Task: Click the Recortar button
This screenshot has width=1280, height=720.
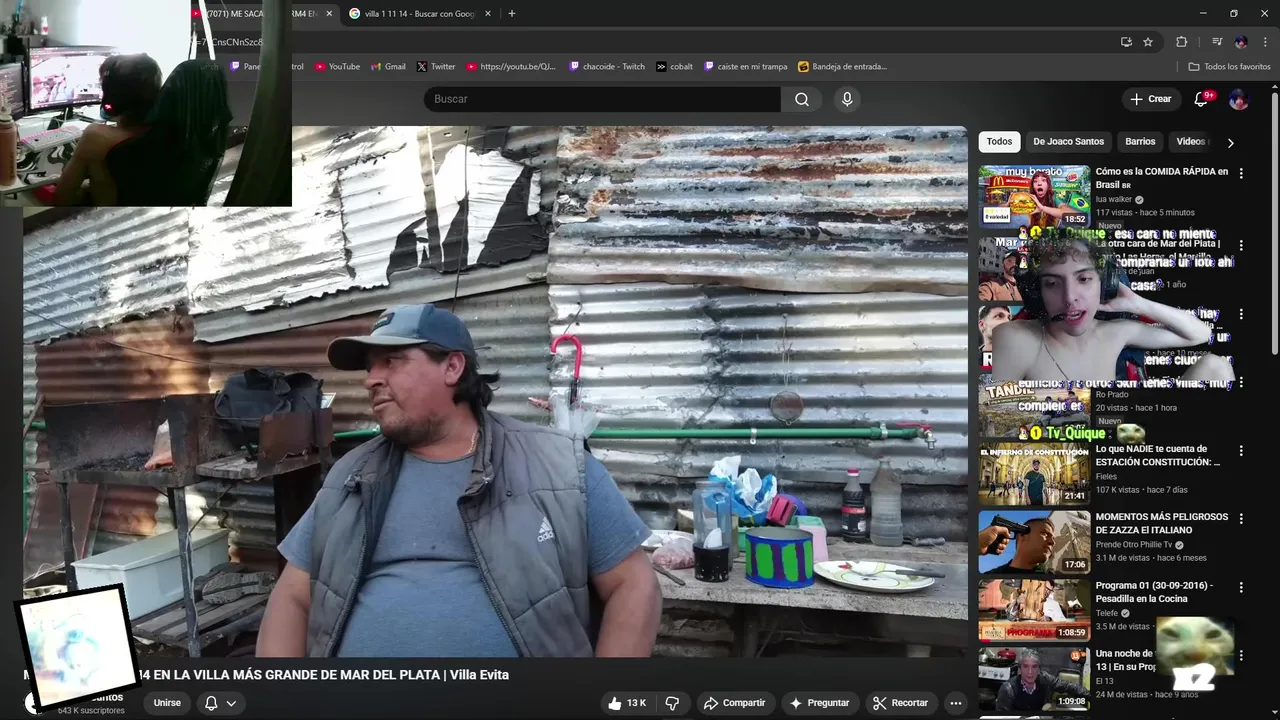Action: (900, 703)
